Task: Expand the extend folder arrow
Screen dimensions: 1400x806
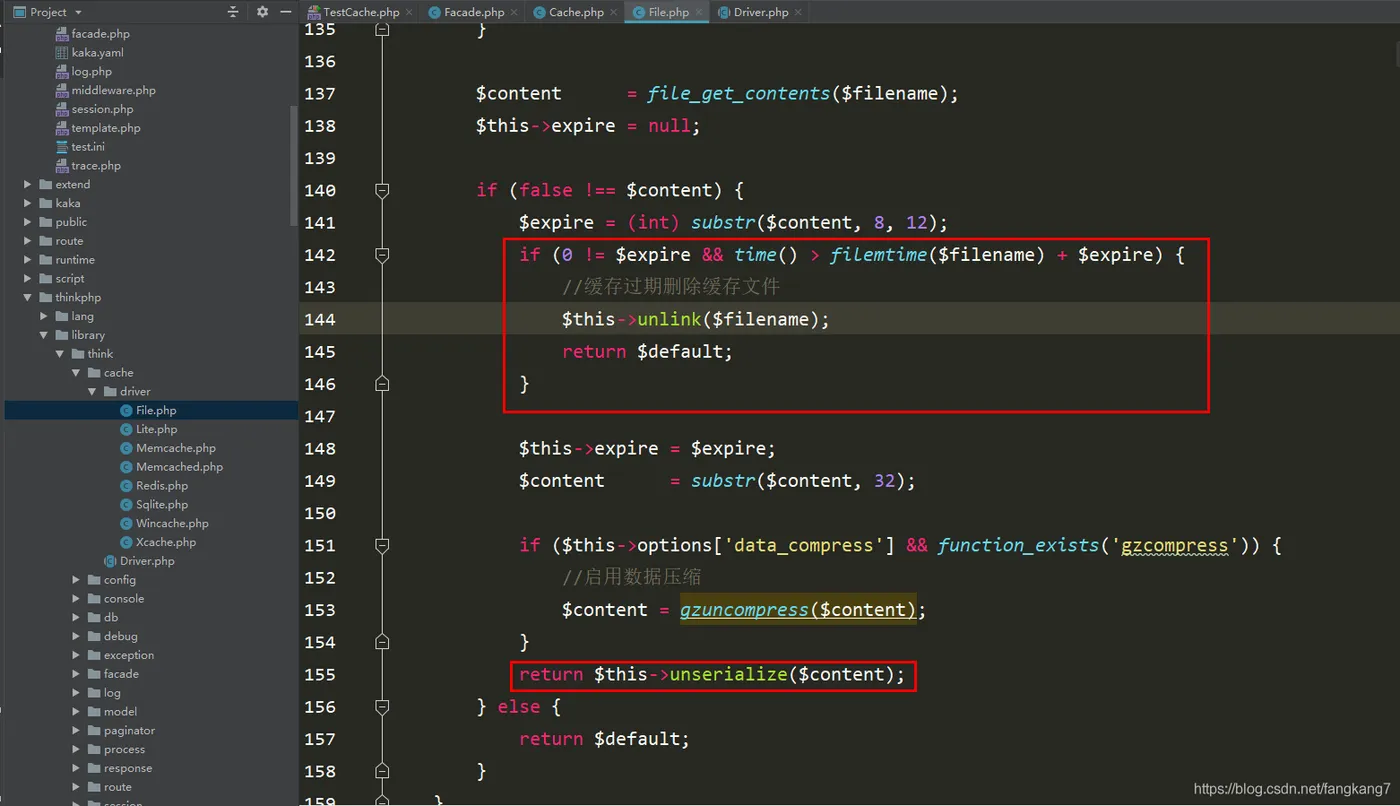Action: coord(28,184)
